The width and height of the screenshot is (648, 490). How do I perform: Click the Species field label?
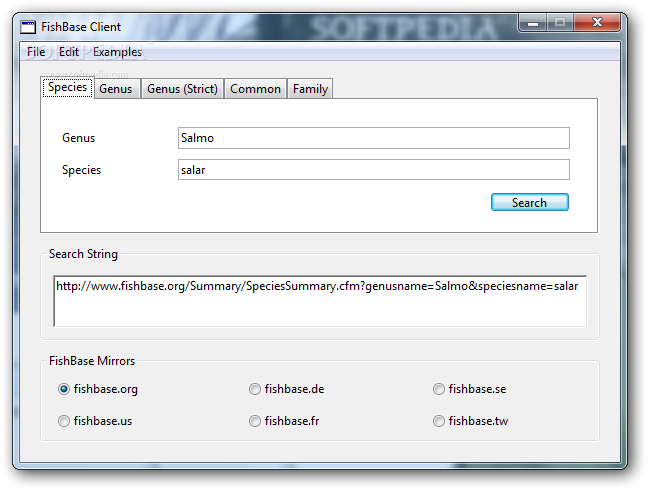click(x=81, y=170)
